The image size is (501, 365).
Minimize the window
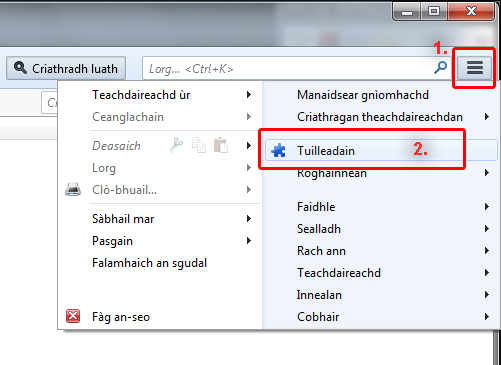coord(407,12)
